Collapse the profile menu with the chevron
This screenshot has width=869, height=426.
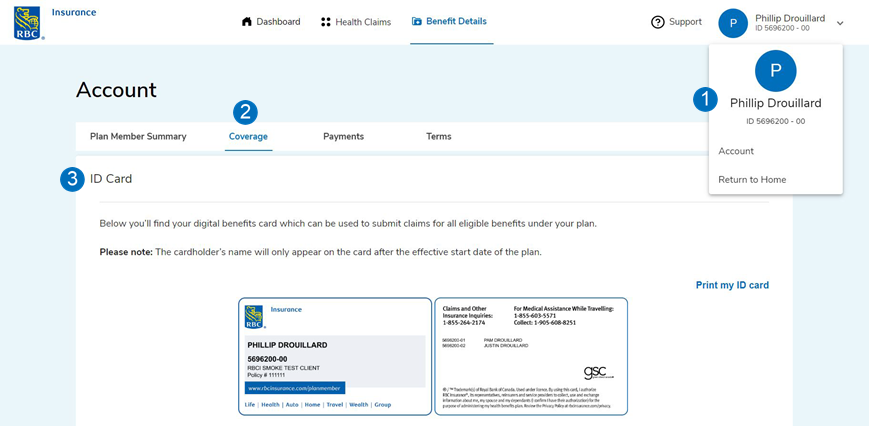coord(840,23)
